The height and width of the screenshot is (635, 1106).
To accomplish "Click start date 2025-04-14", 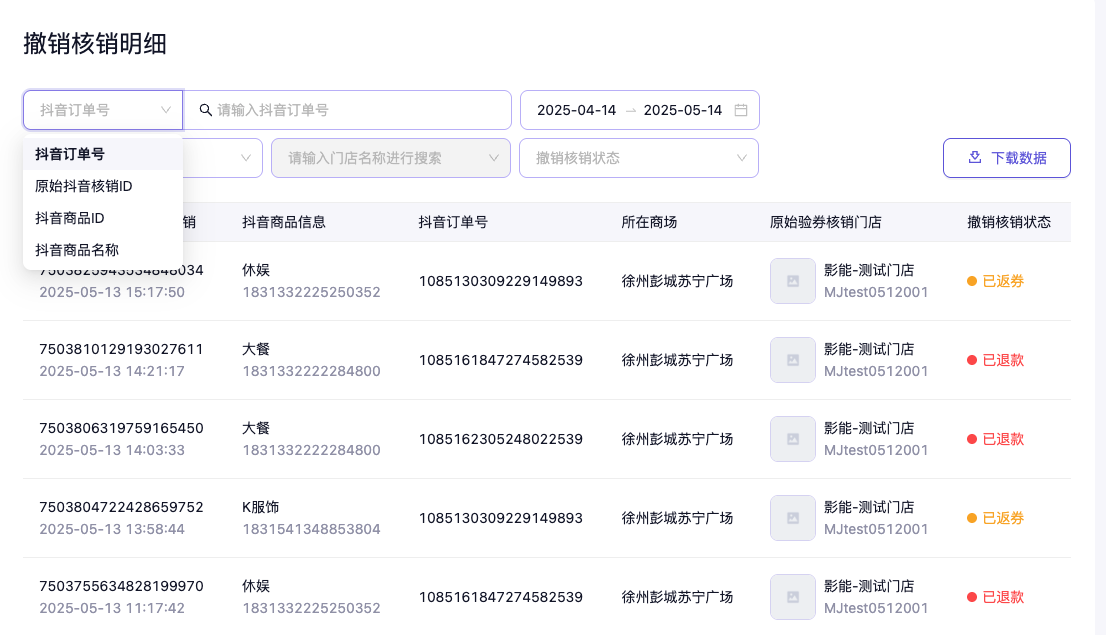I will pos(577,110).
